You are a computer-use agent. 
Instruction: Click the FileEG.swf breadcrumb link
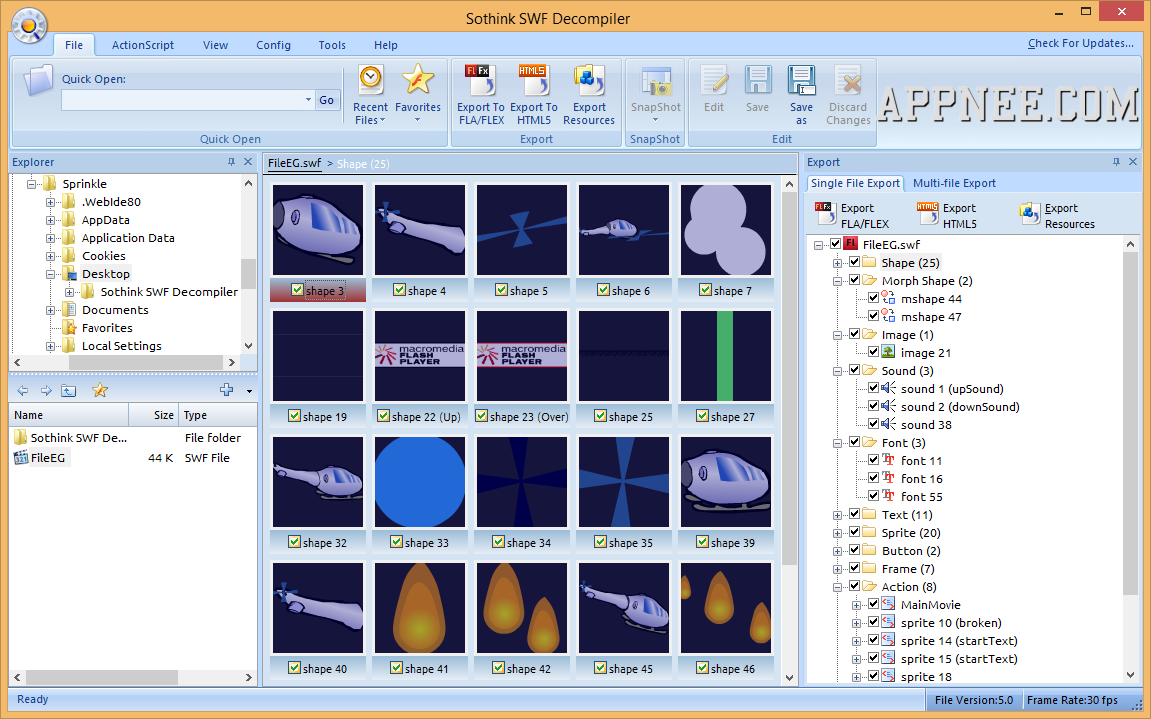[294, 163]
